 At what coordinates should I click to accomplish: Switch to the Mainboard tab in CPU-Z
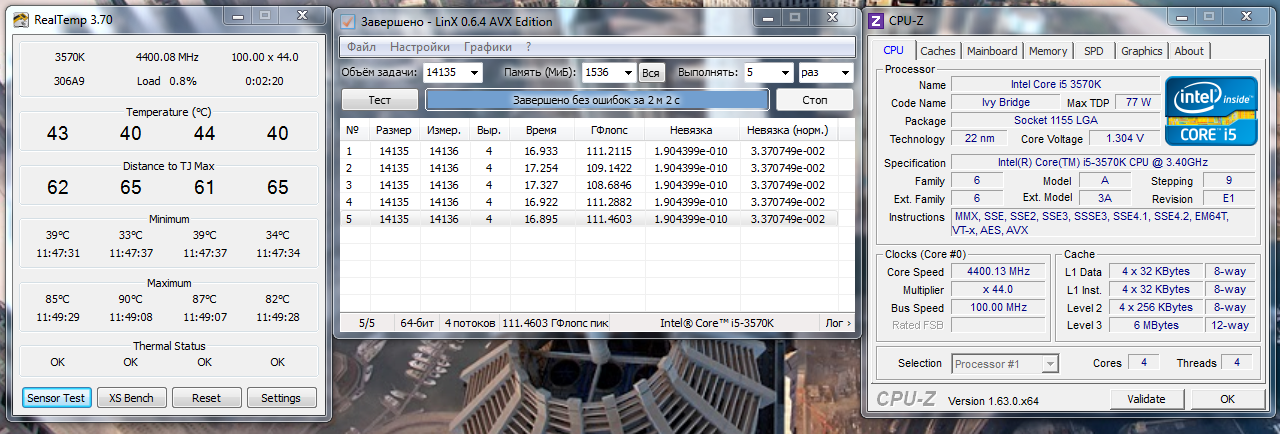pyautogui.click(x=992, y=51)
